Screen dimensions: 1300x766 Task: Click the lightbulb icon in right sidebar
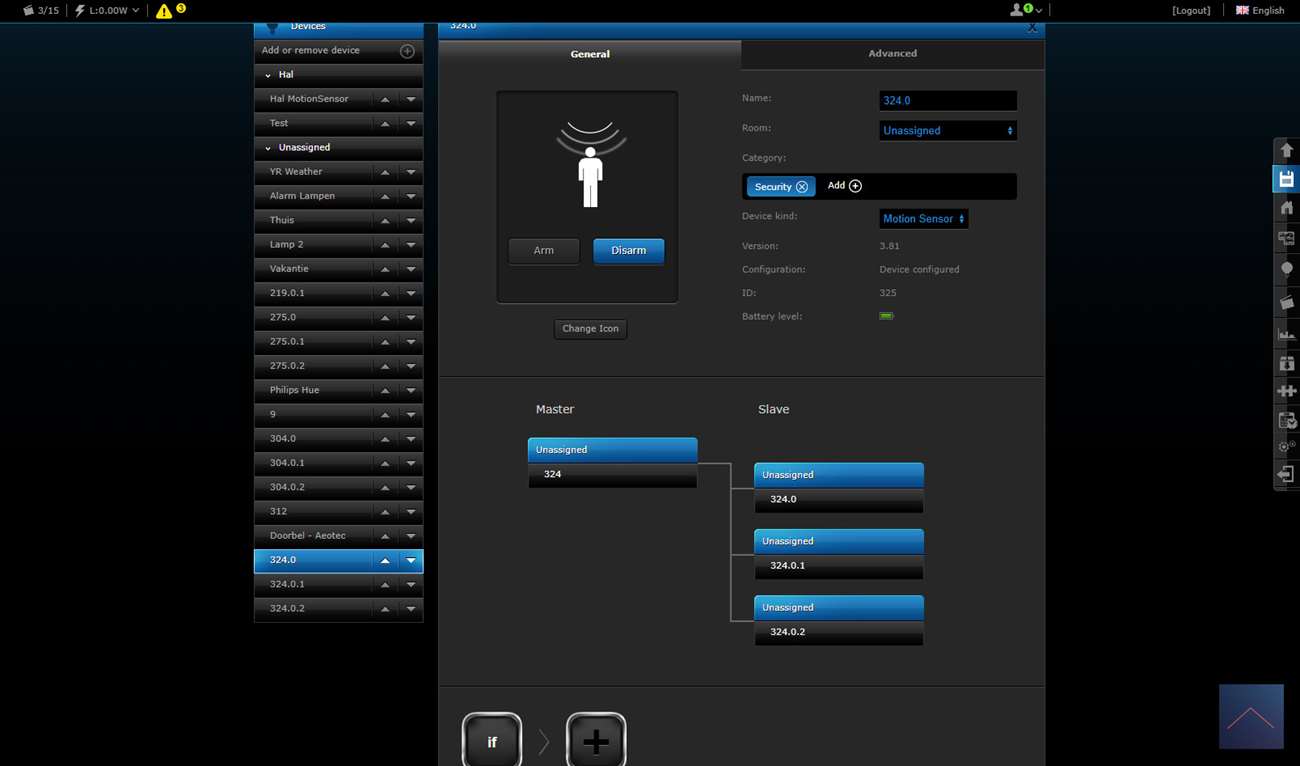tap(1286, 270)
